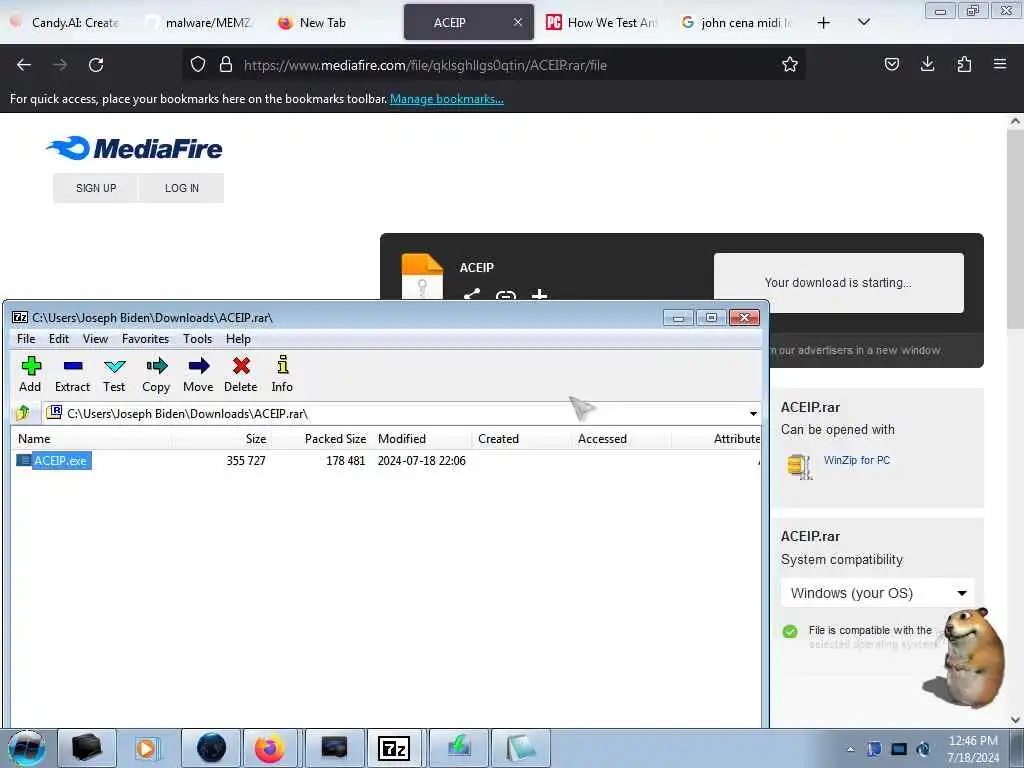
Task: Switch to the Candy.AI browser tab
Action: (65, 23)
